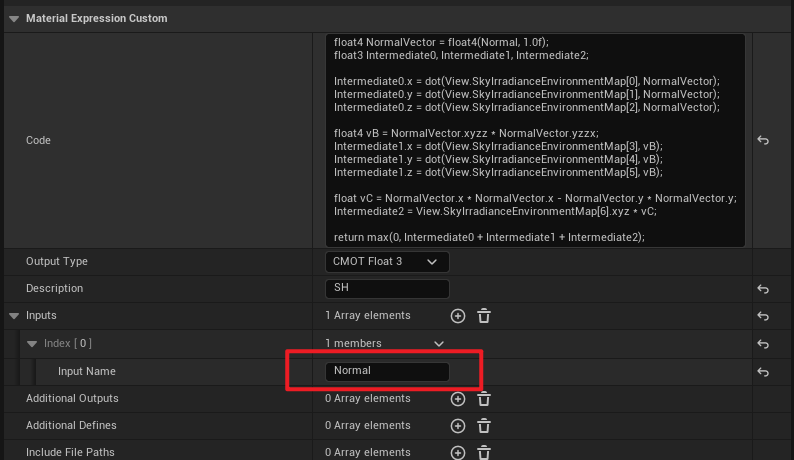This screenshot has width=794, height=460.
Task: Reset Index [0] to default value
Action: tap(763, 344)
